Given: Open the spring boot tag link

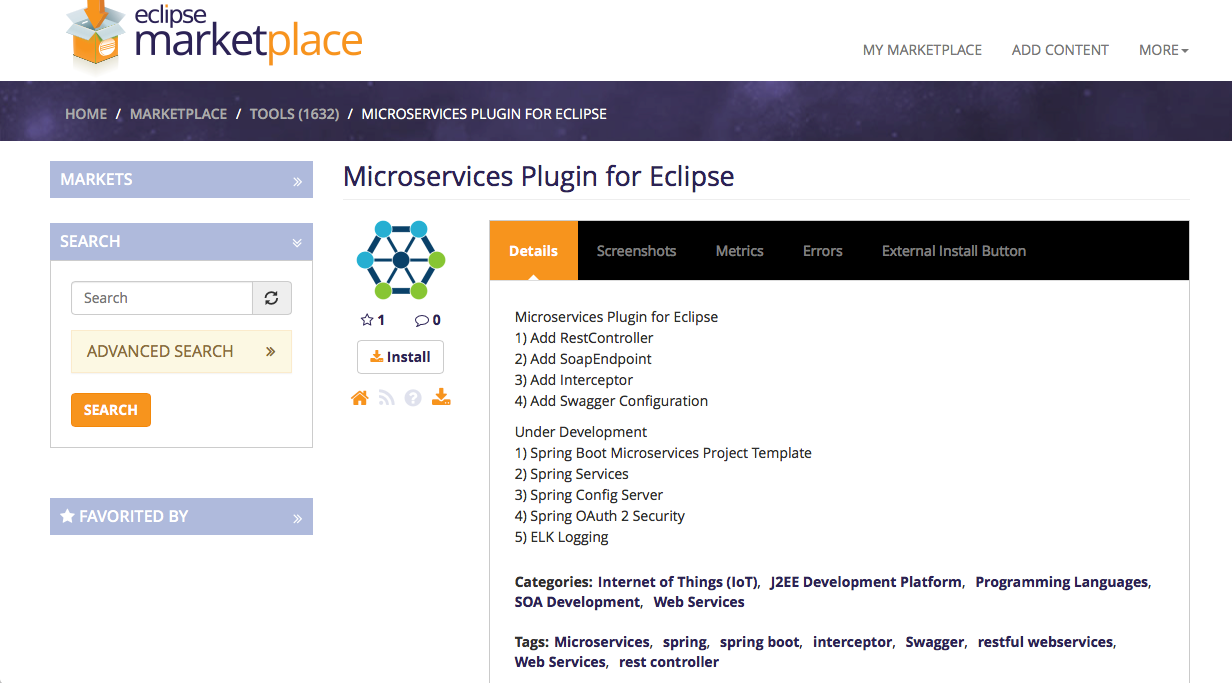Looking at the screenshot, I should coord(759,641).
